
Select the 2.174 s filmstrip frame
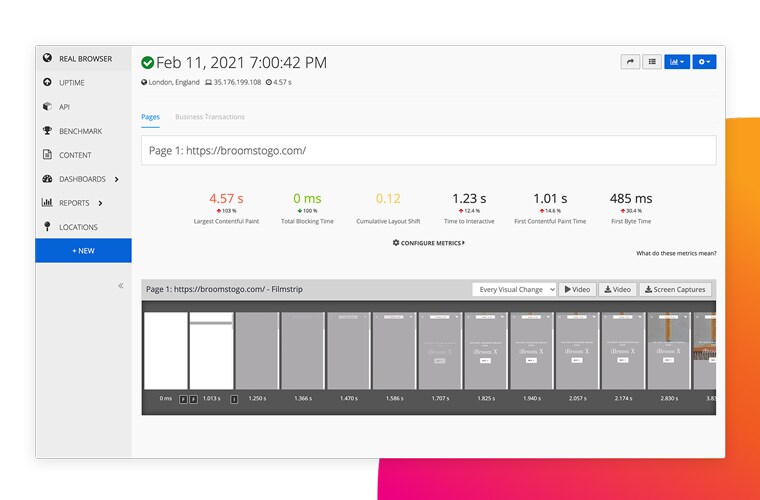coord(623,350)
